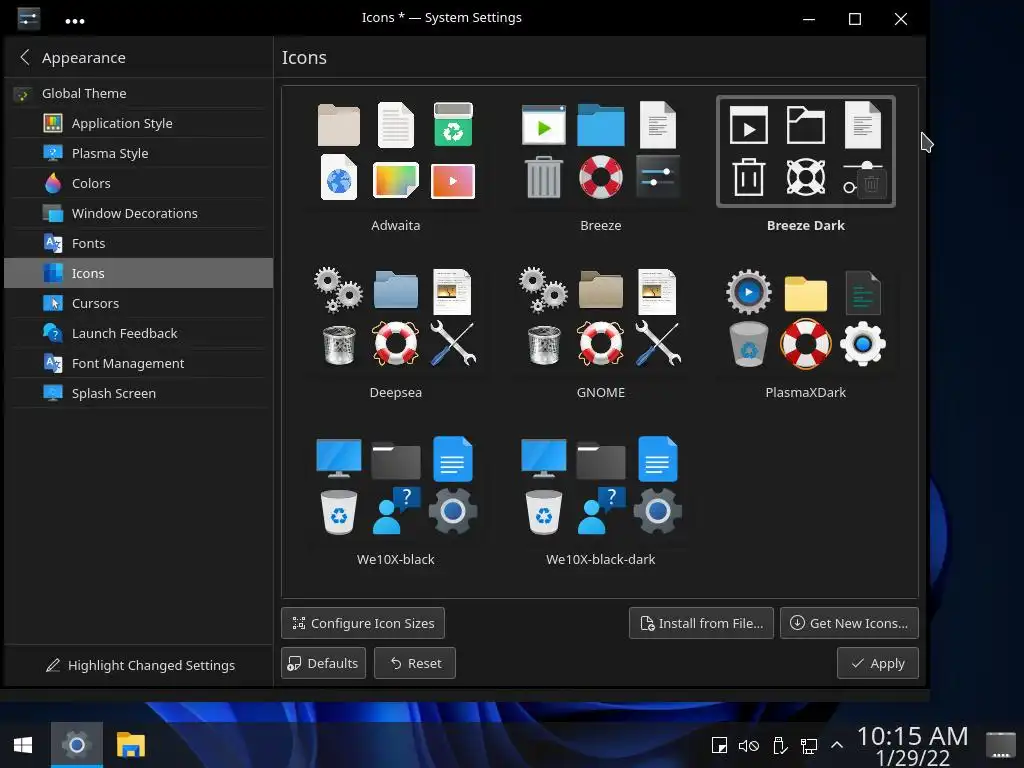This screenshot has height=768, width=1024.
Task: Go to Plasma Style page
Action: (138, 153)
